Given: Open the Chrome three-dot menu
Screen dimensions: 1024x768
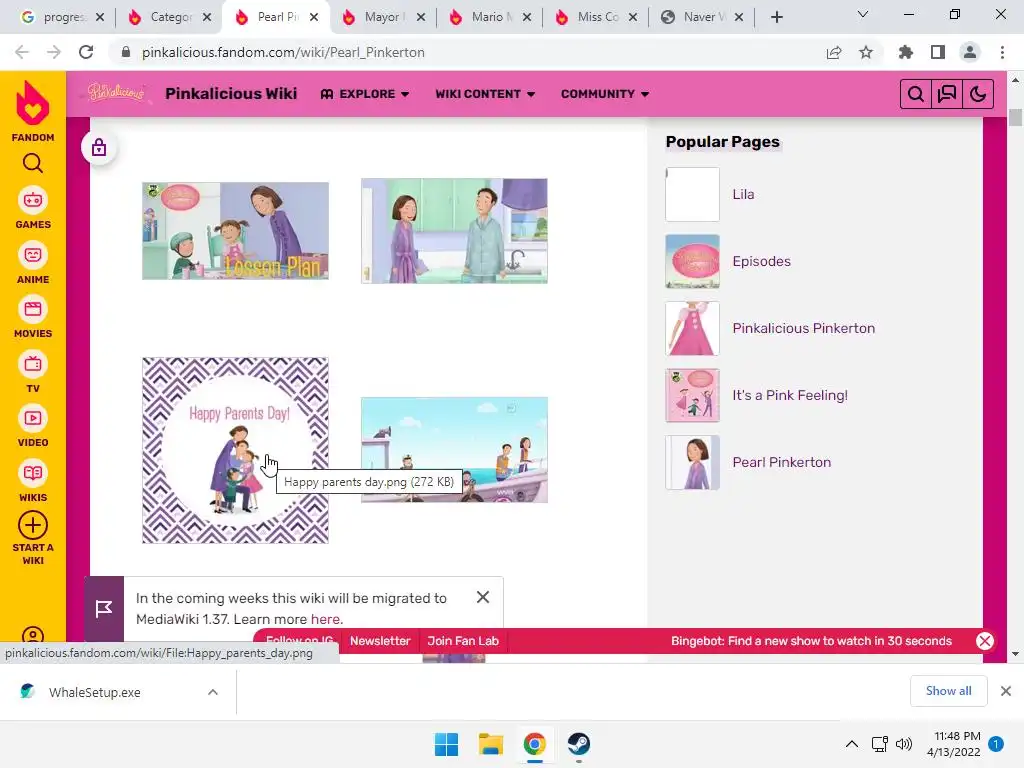Looking at the screenshot, I should click(1002, 52).
